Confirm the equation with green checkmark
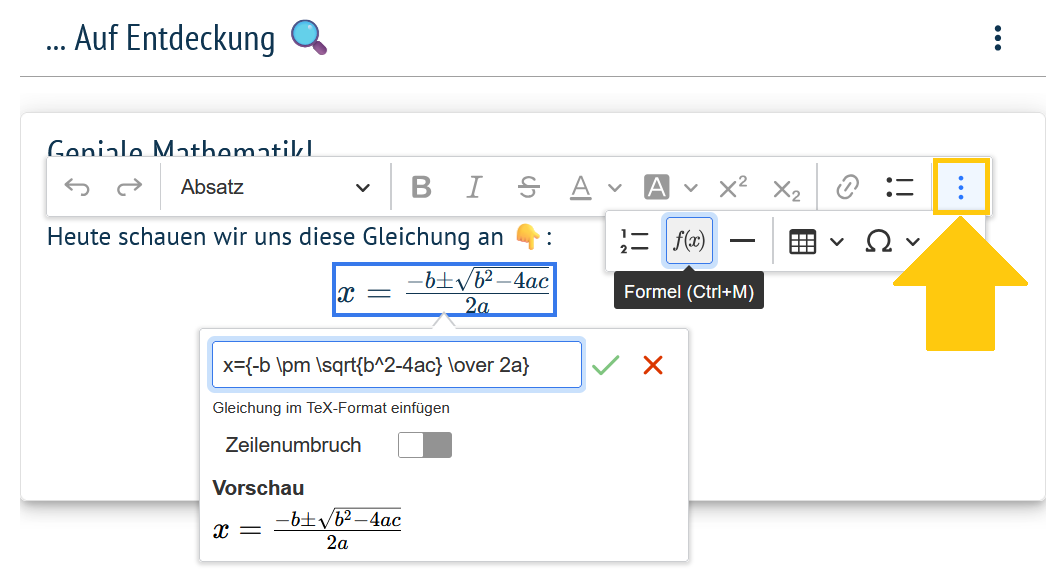 coord(605,365)
